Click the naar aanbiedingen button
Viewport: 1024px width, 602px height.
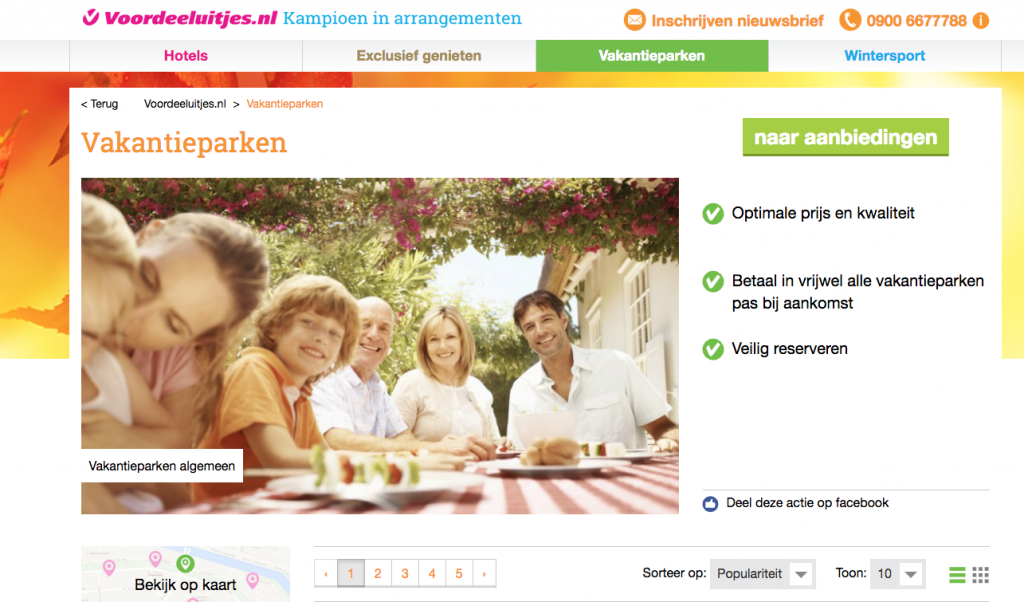[846, 137]
